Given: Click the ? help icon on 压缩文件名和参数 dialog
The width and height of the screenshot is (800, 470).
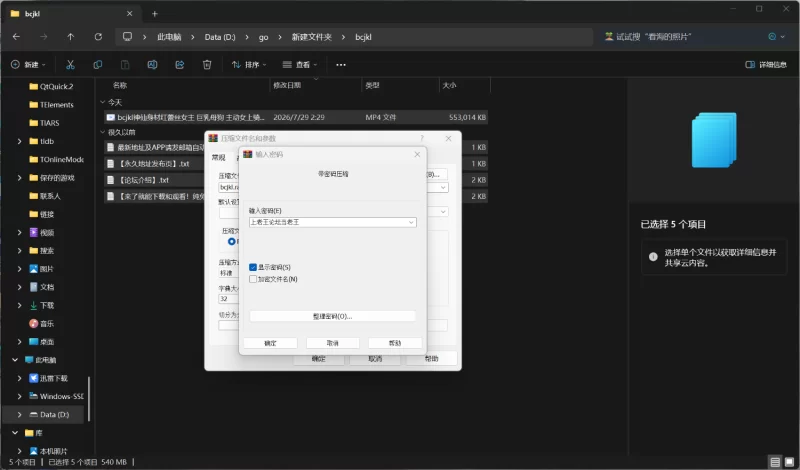Looking at the screenshot, I should [422, 138].
